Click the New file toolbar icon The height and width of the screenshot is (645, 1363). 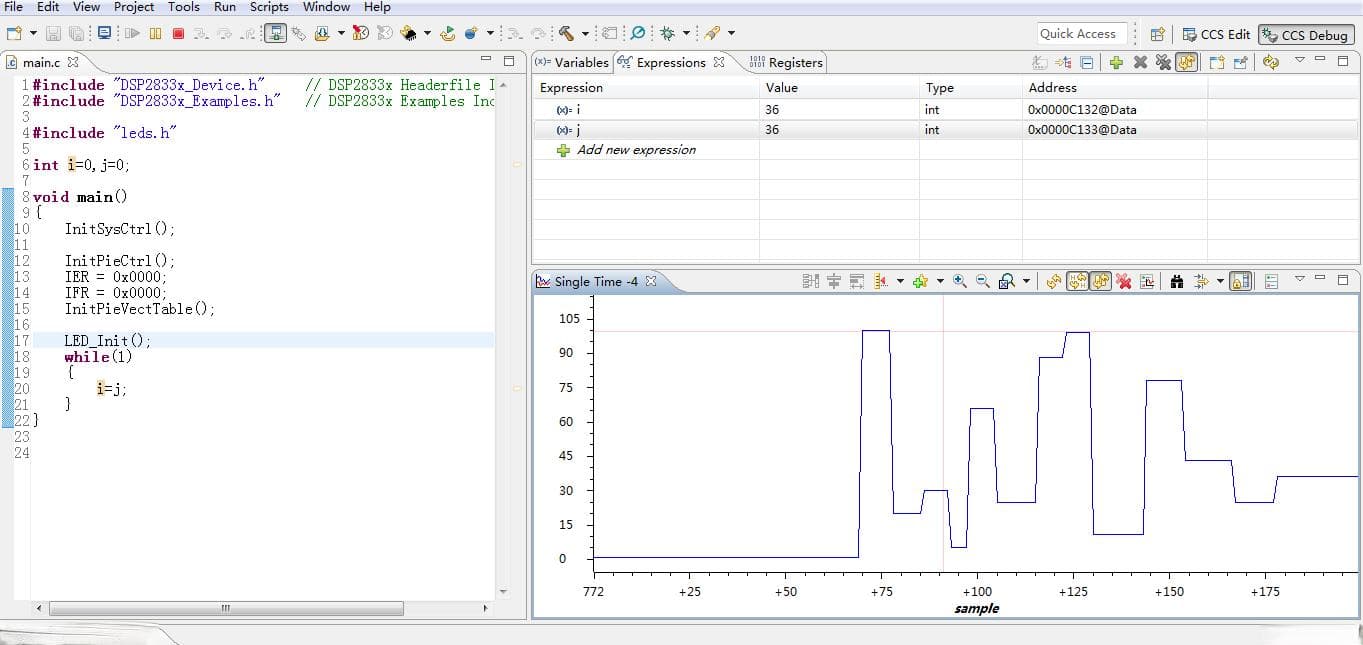[x=12, y=33]
